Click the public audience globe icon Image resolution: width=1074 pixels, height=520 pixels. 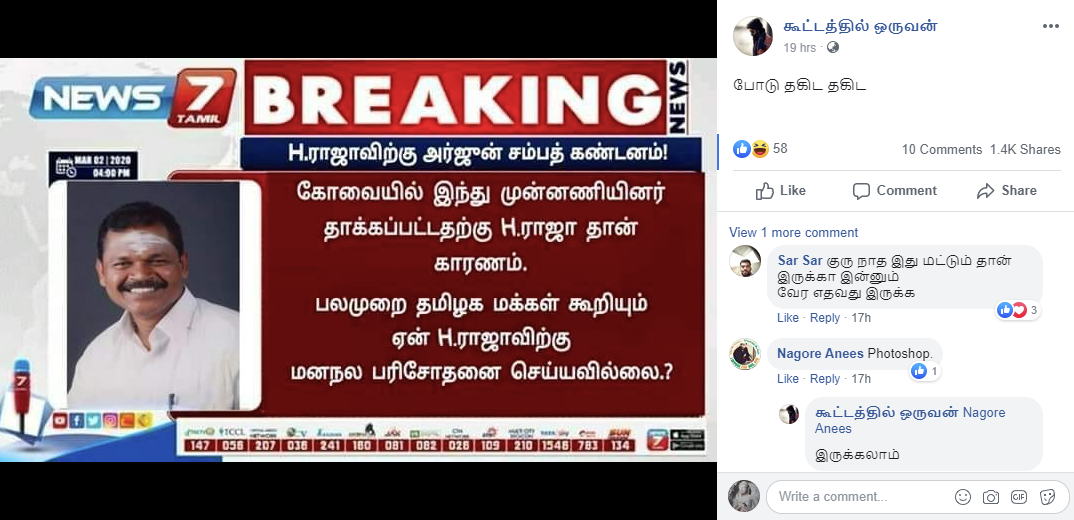point(833,47)
